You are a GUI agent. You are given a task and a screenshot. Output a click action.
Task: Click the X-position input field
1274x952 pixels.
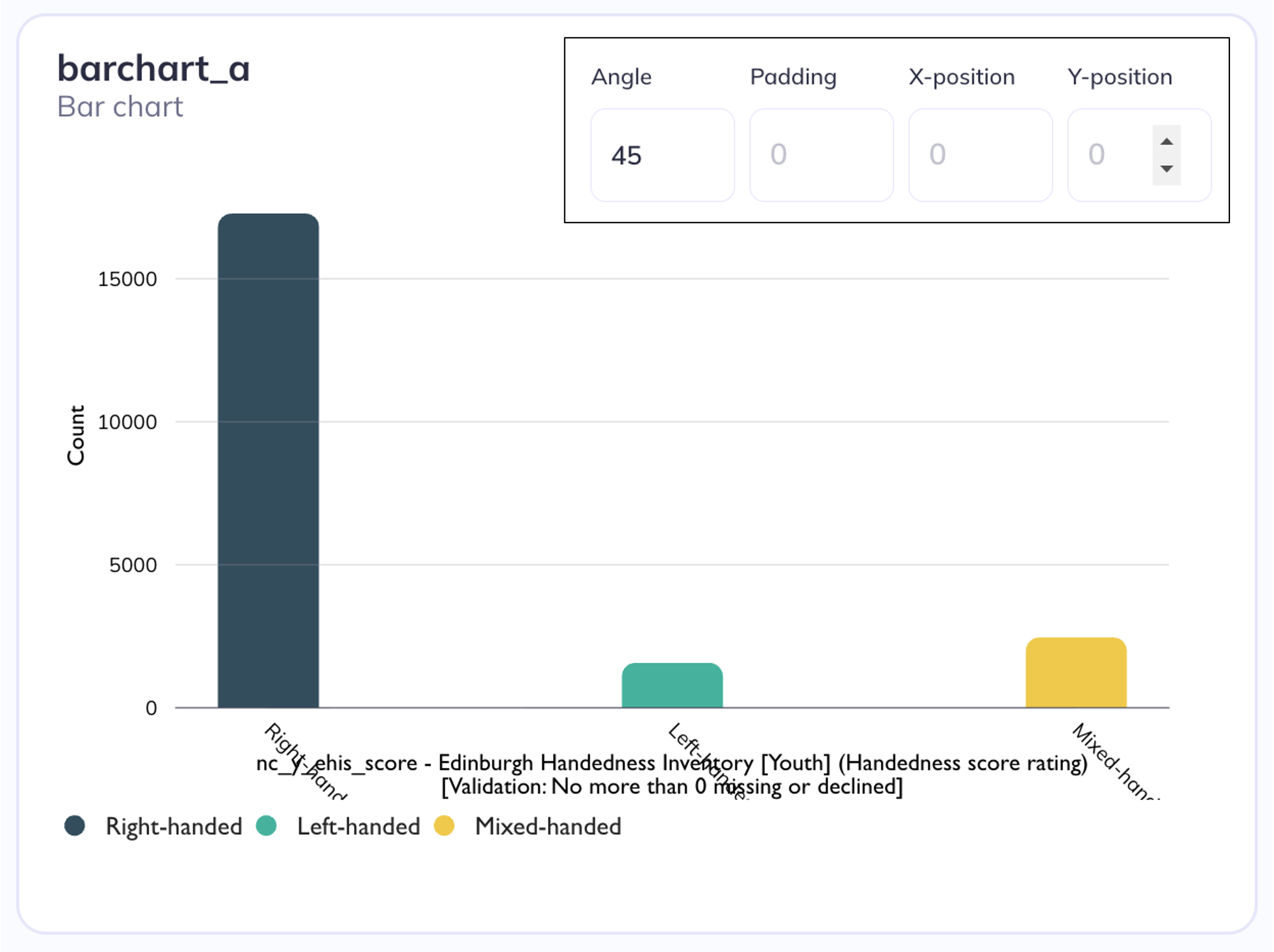980,155
